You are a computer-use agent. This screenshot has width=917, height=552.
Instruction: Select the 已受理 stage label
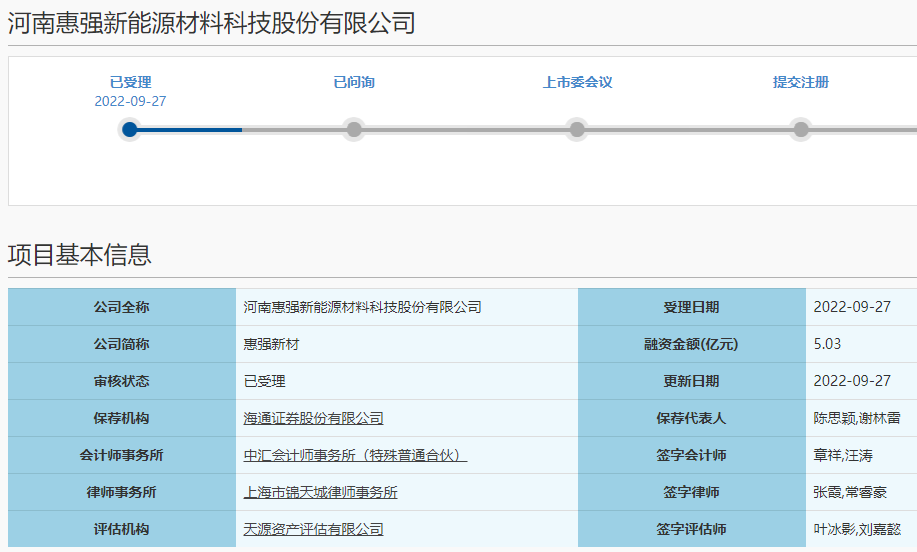130,82
